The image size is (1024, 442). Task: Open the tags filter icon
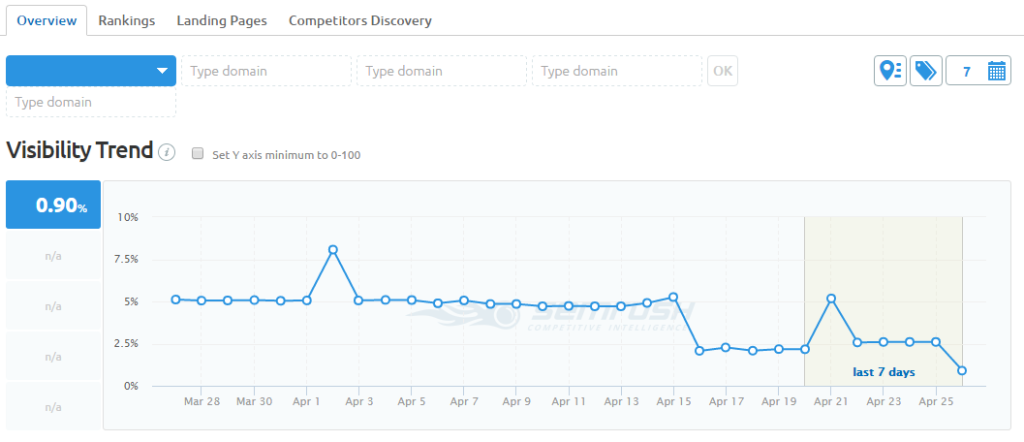(926, 71)
